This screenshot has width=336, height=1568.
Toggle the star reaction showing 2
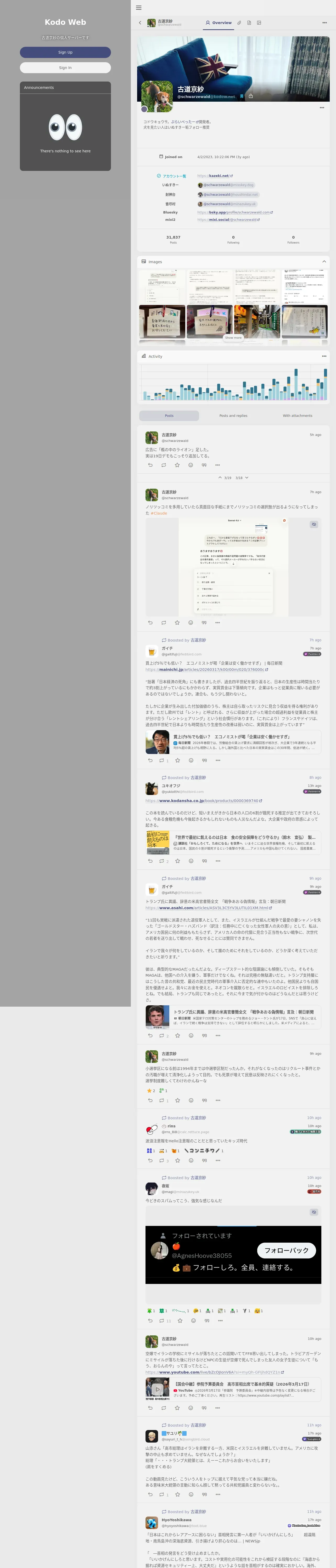click(x=151, y=1091)
